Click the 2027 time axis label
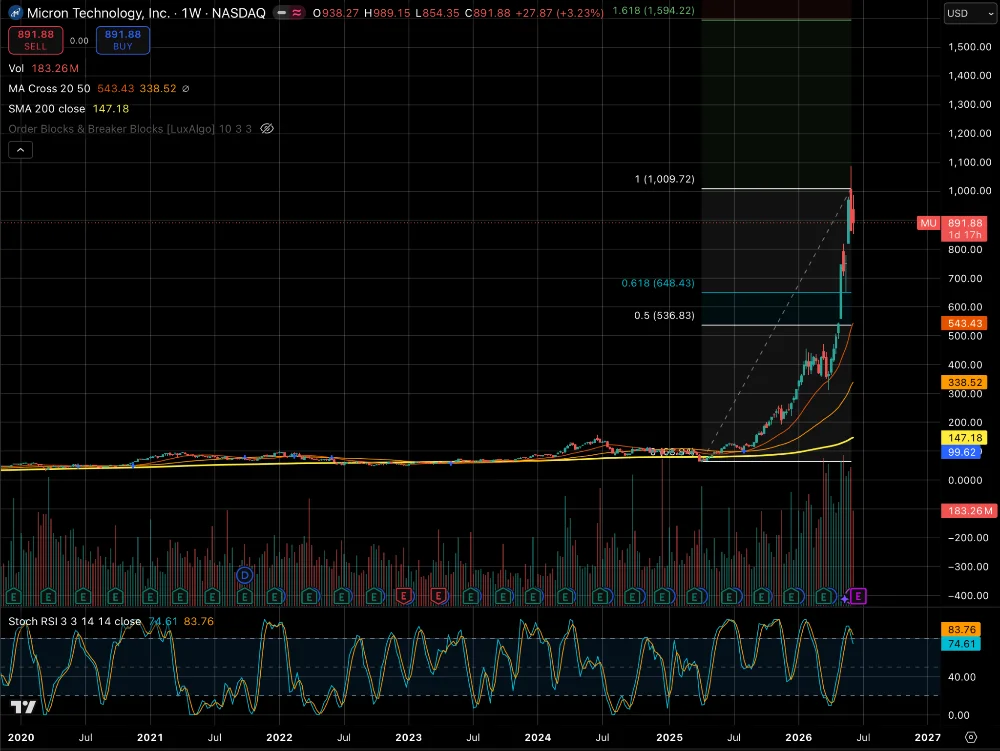1000x751 pixels. pyautogui.click(x=927, y=738)
